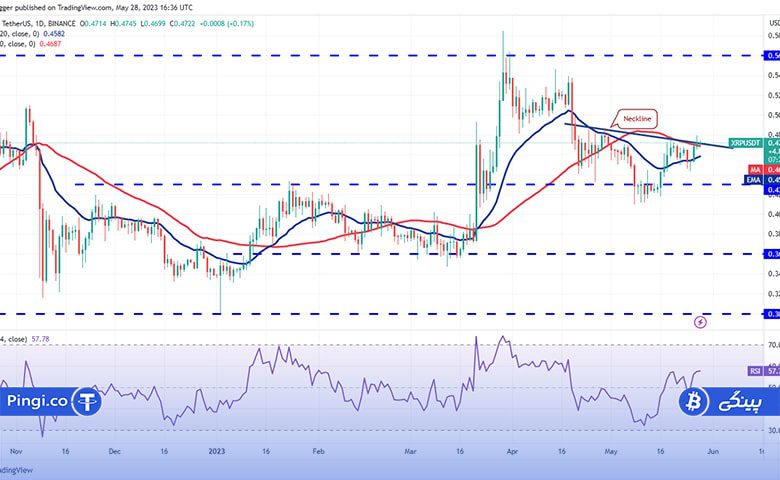The height and width of the screenshot is (480, 780).
Task: Click the close value C0.4722
Action: [182, 23]
